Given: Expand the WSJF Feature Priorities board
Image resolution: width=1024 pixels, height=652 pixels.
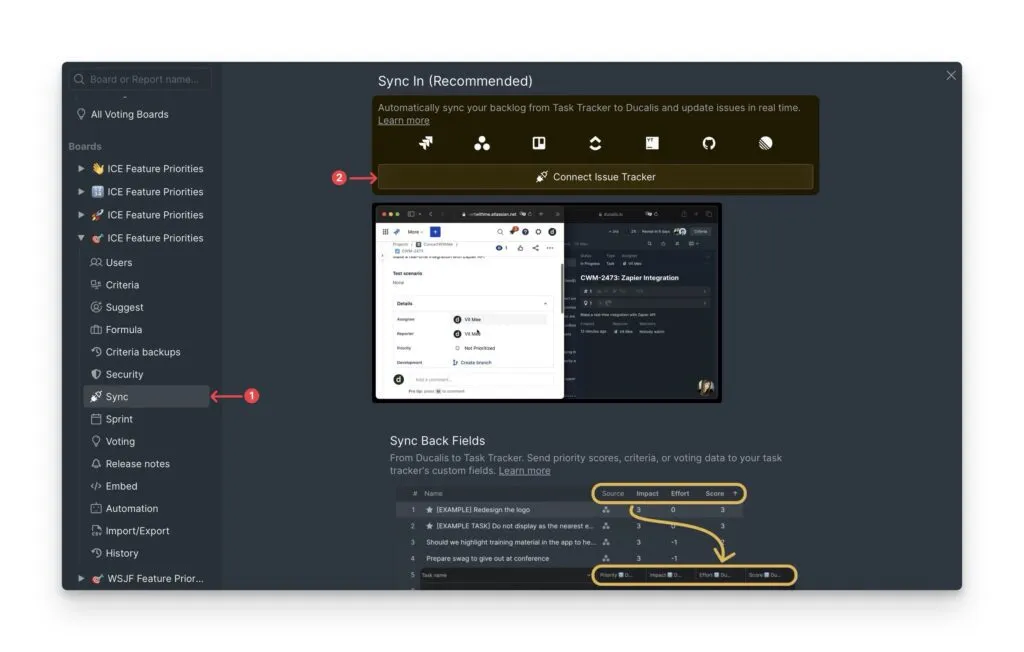Looking at the screenshot, I should [x=81, y=578].
